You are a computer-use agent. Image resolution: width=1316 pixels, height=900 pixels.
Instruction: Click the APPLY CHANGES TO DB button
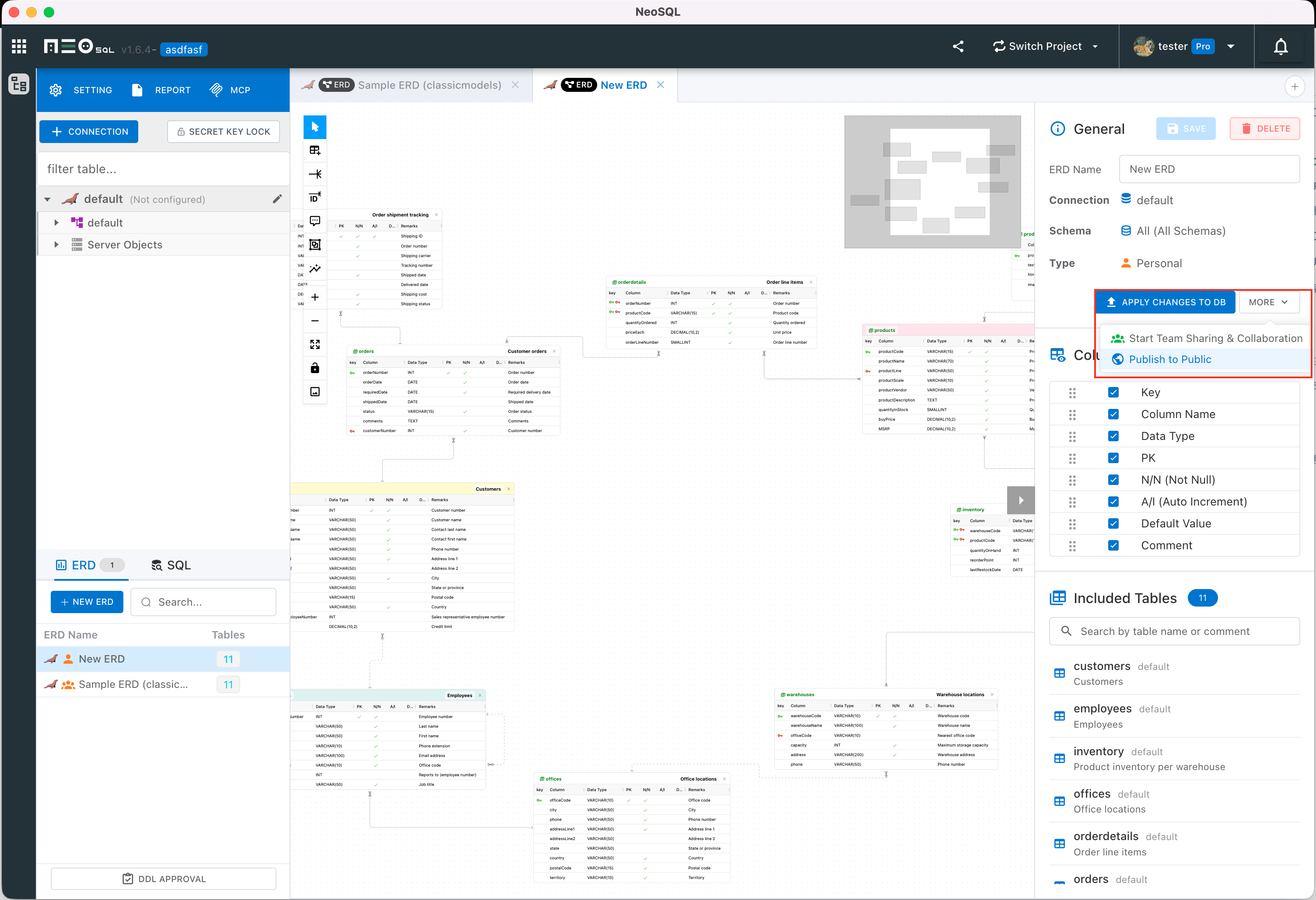pos(1165,302)
